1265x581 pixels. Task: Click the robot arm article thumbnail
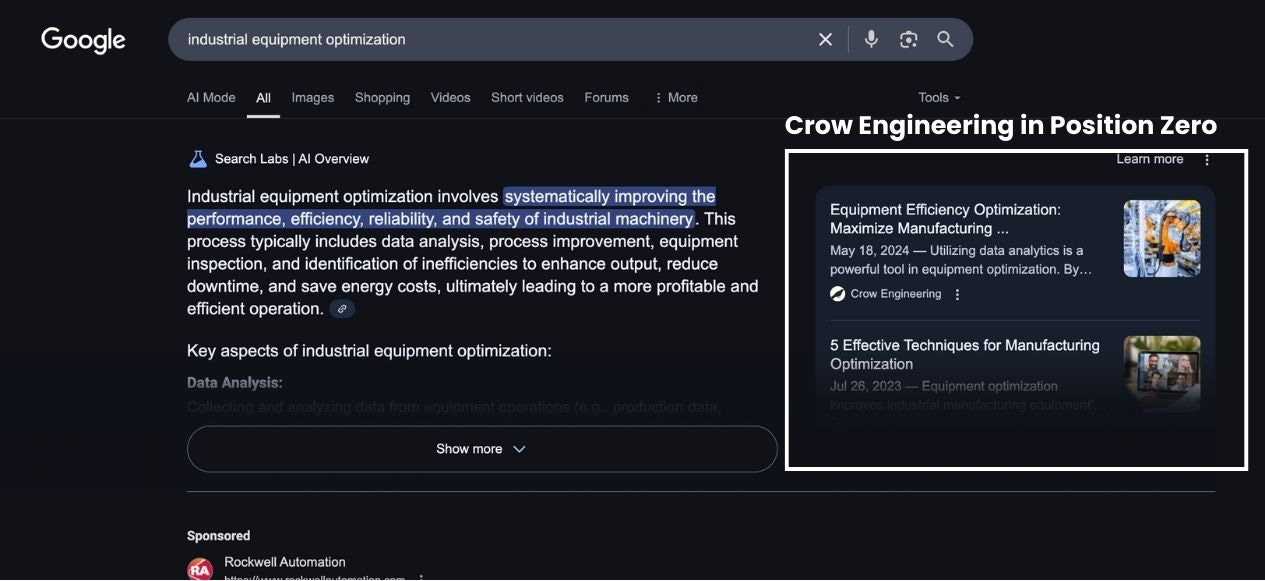pyautogui.click(x=1162, y=238)
